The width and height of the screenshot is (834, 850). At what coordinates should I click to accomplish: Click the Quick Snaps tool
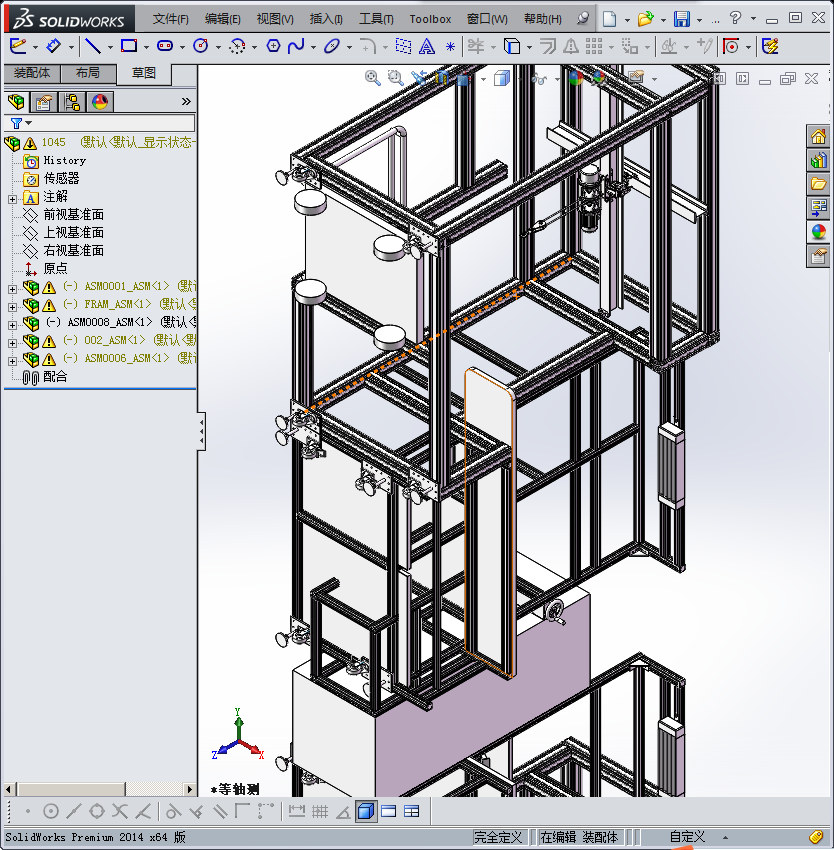(731, 46)
